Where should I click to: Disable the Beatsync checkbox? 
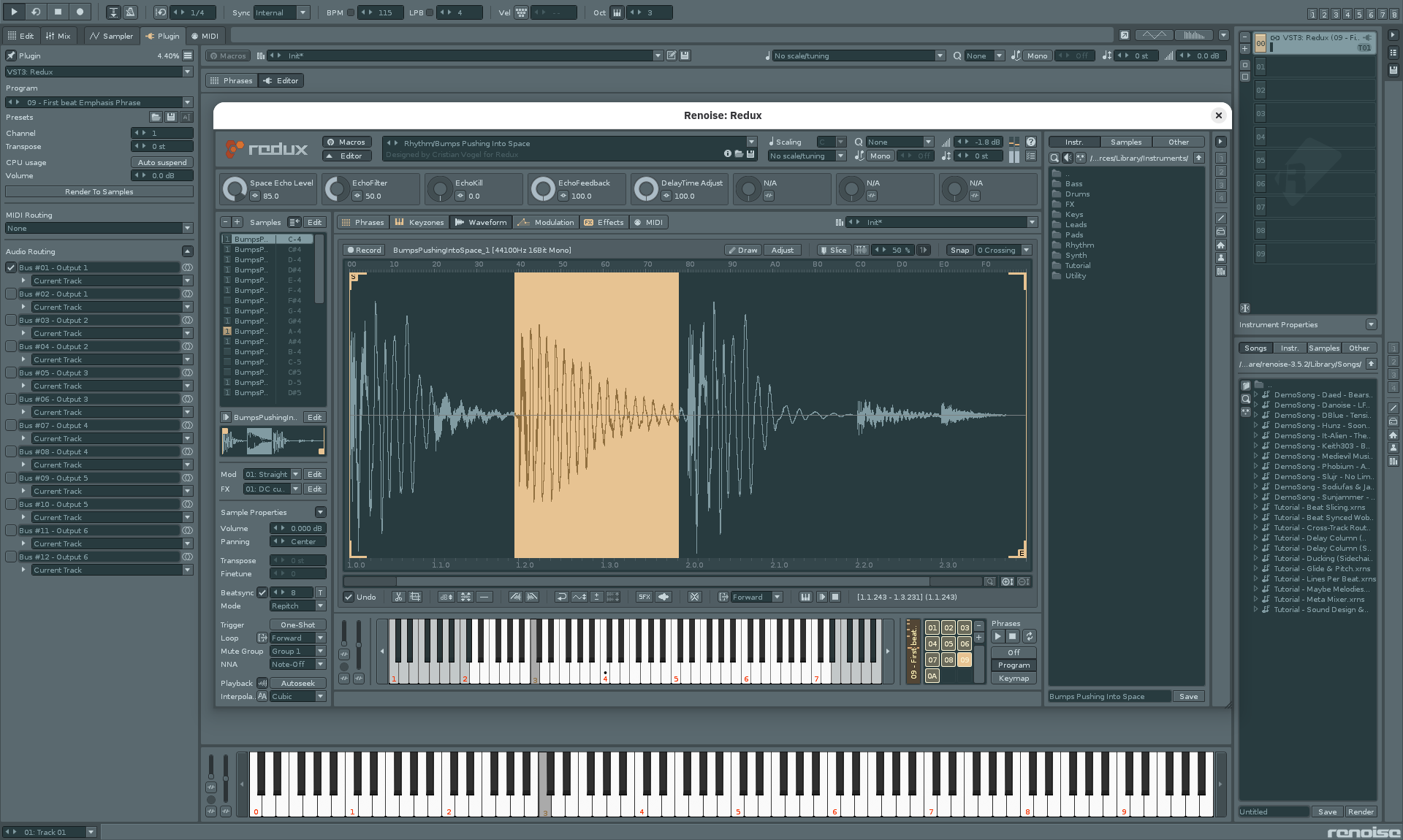click(x=262, y=592)
